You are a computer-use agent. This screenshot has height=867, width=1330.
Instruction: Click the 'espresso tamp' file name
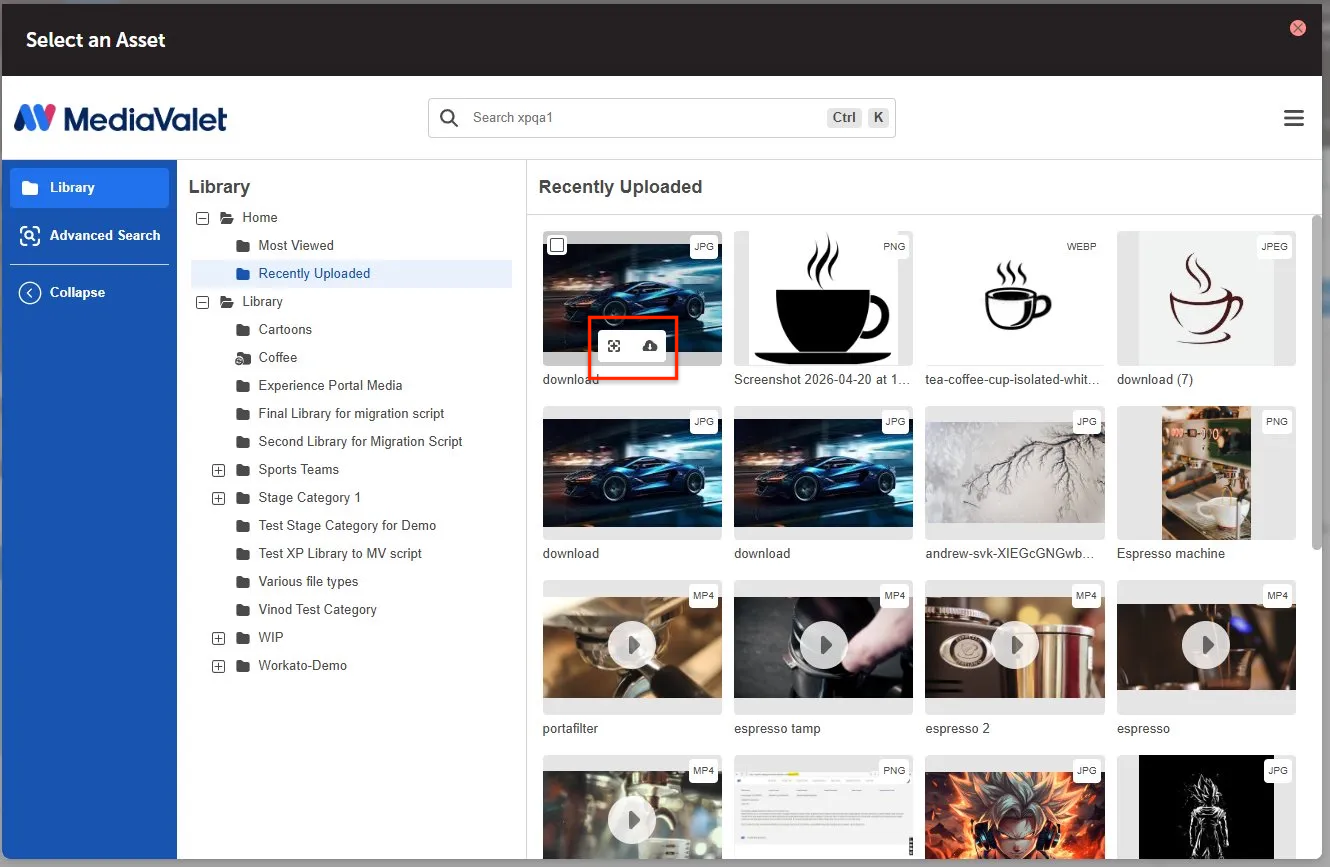click(777, 729)
